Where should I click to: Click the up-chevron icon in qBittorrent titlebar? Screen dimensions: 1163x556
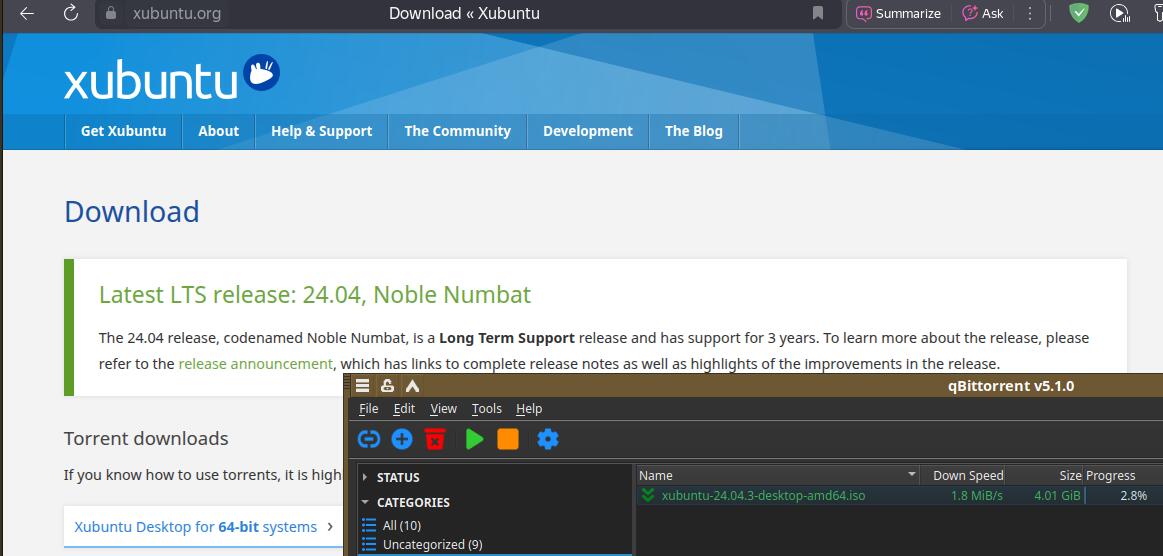tap(412, 385)
